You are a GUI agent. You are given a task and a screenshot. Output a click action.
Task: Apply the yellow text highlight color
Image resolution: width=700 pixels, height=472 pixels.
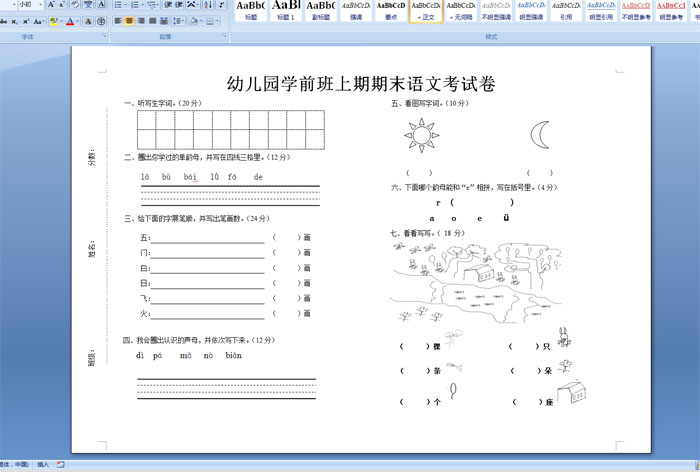point(54,21)
